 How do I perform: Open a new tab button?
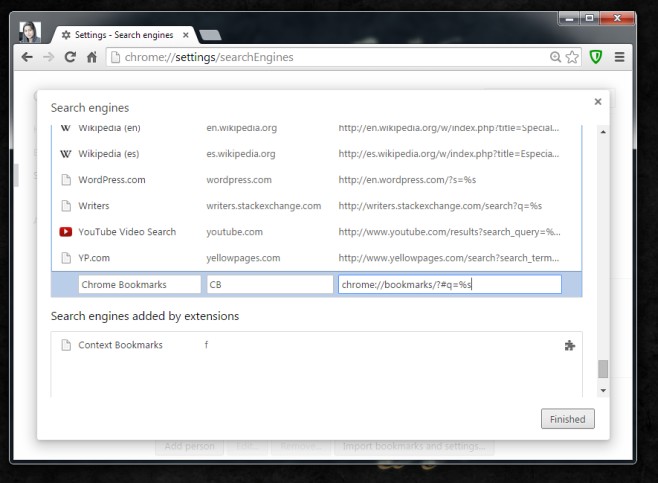pos(210,36)
